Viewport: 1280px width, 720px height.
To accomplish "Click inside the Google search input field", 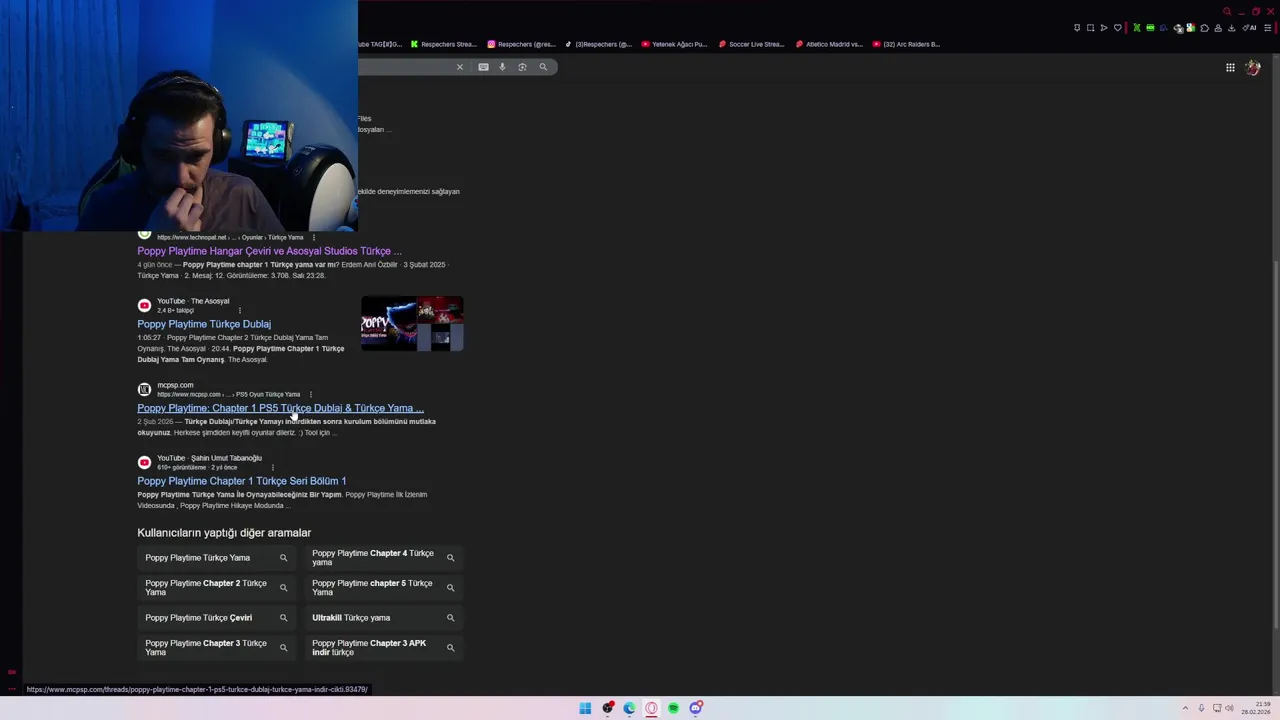I will click(405, 67).
